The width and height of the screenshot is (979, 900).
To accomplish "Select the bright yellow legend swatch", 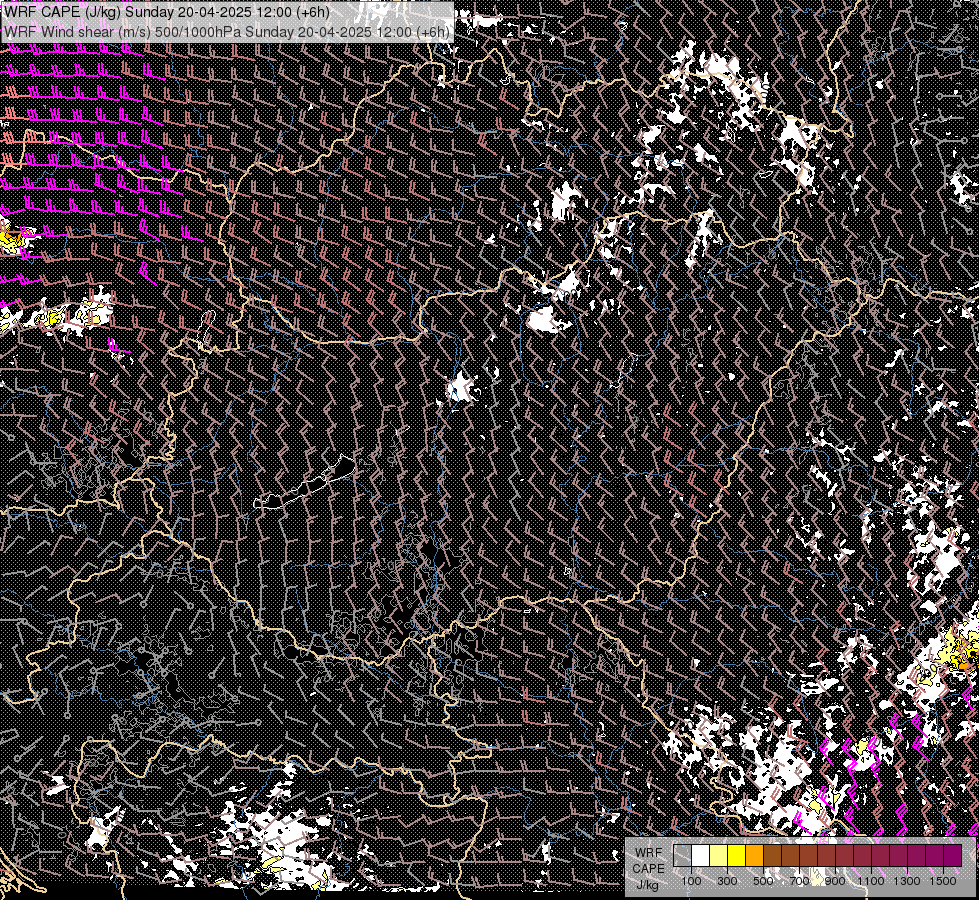I will [737, 855].
